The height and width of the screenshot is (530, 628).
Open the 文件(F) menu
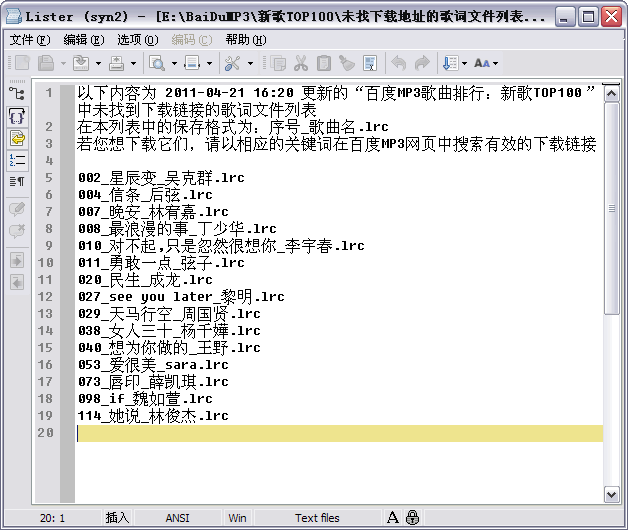tap(30, 40)
